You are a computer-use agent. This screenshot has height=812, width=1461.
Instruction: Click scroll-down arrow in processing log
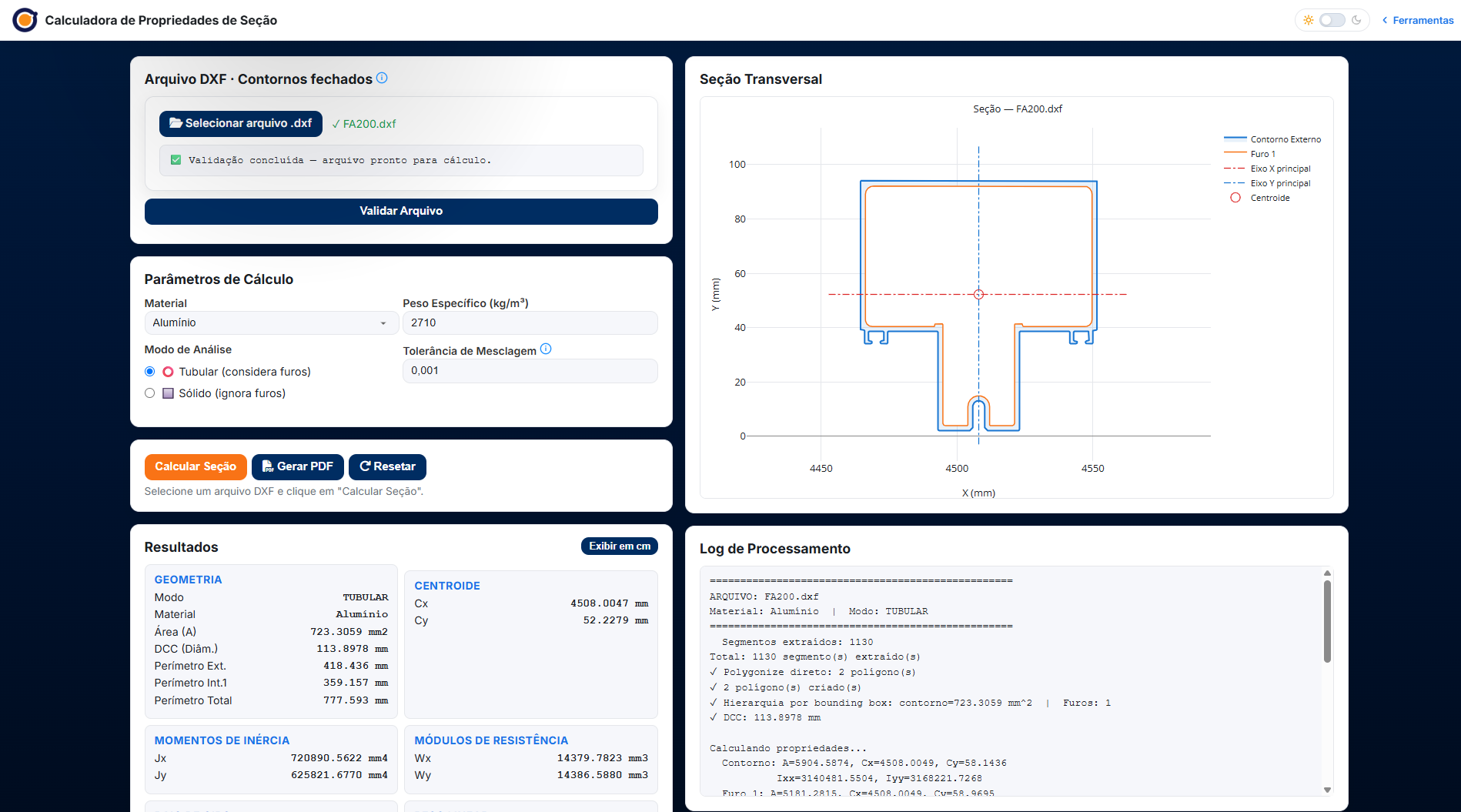pyautogui.click(x=1327, y=790)
